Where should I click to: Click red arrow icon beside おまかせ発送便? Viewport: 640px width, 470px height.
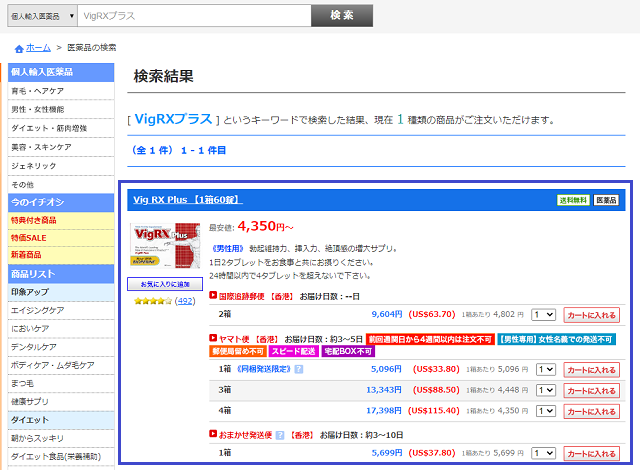pos(213,434)
